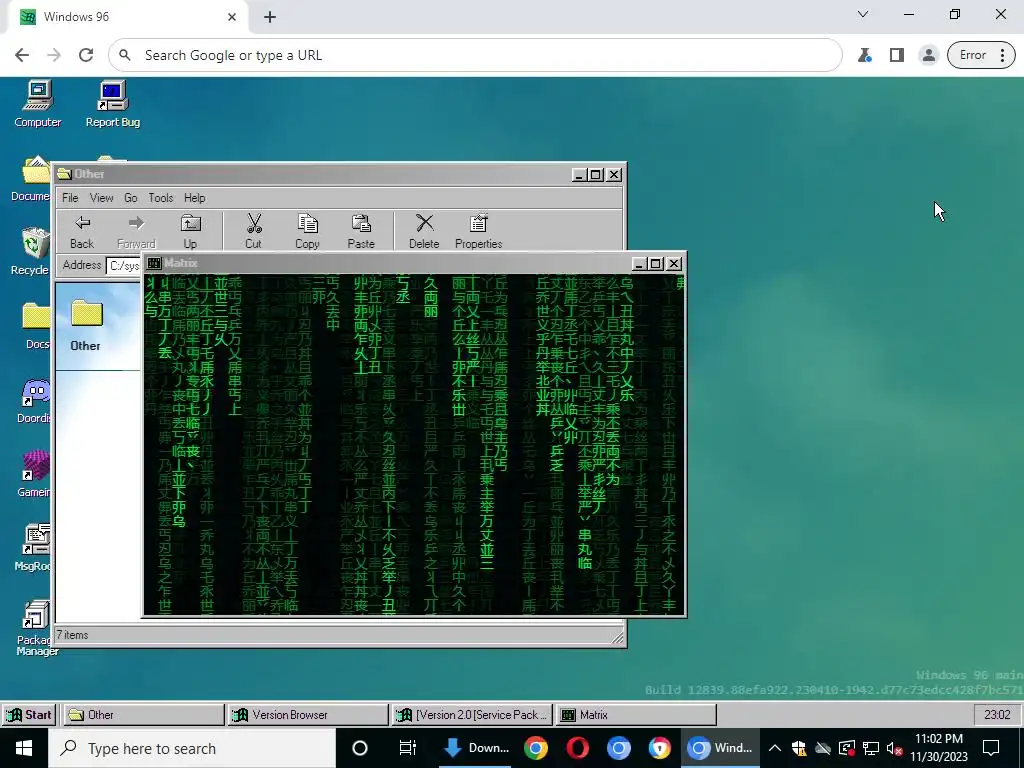Reload the page in browser

pos(86,55)
